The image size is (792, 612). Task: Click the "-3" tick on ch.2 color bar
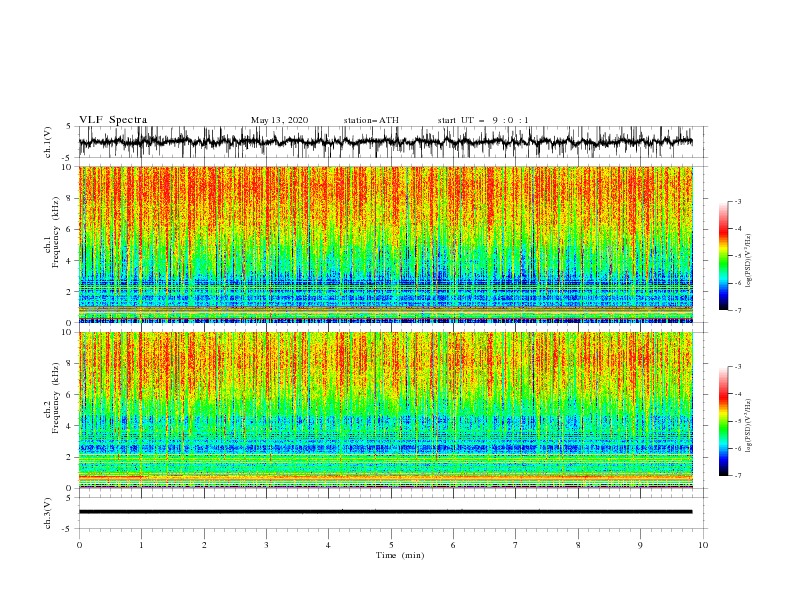737,367
